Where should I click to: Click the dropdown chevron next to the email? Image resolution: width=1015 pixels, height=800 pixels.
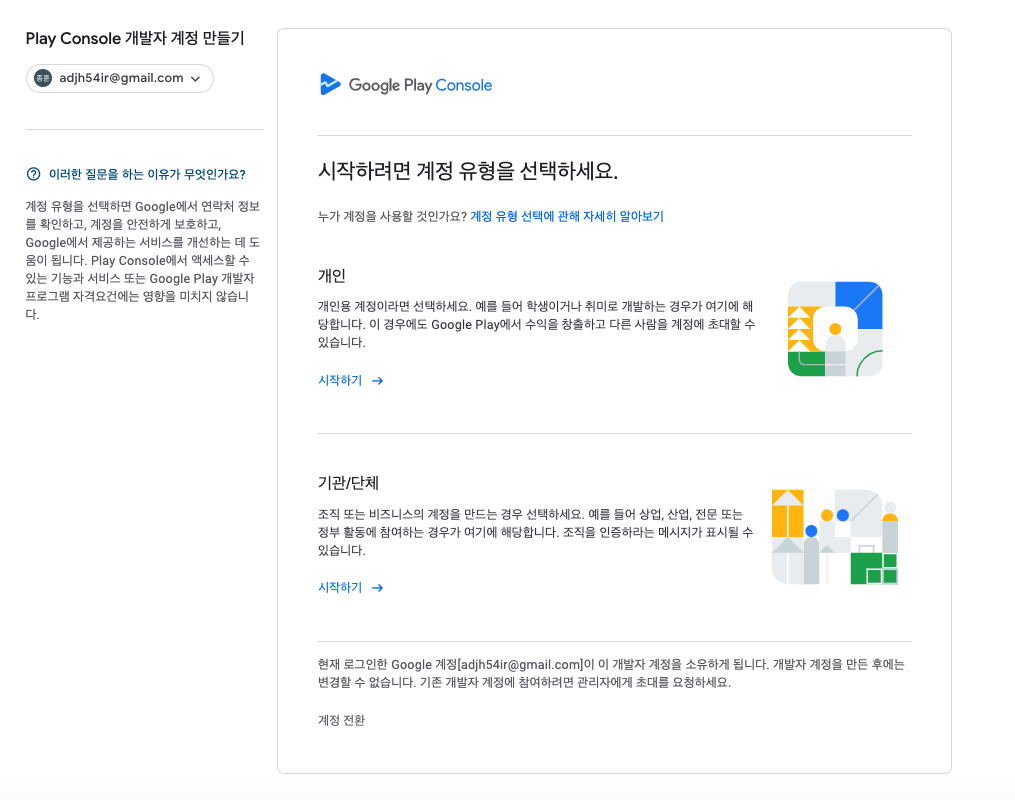195,79
